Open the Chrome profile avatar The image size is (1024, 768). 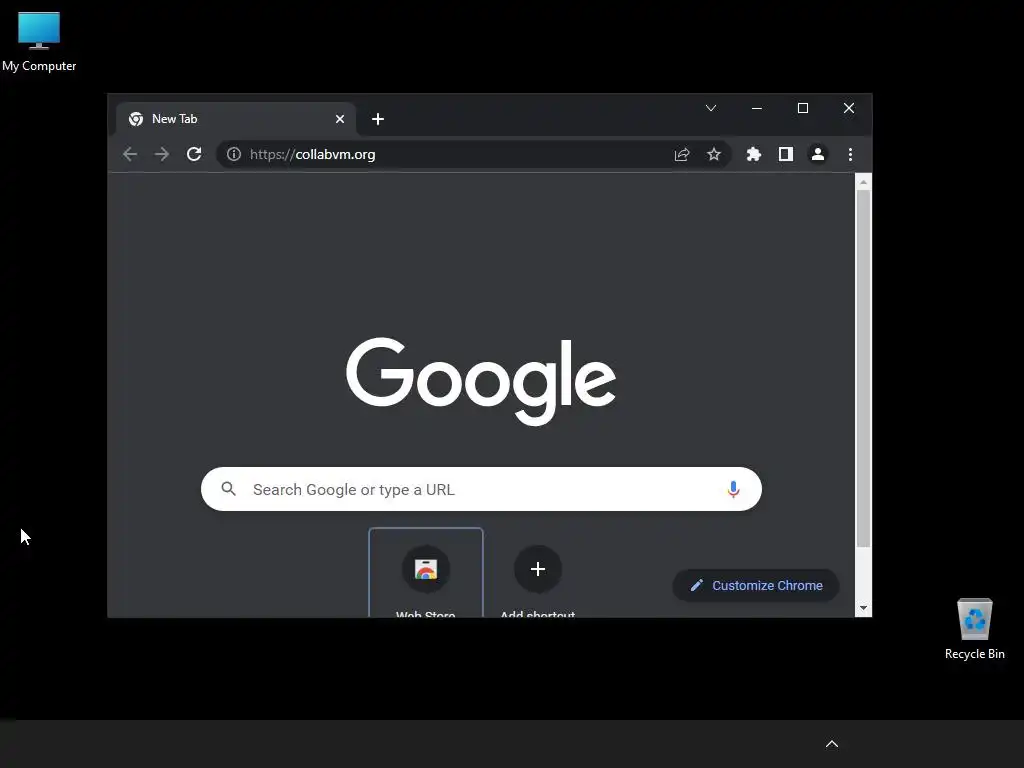click(818, 154)
